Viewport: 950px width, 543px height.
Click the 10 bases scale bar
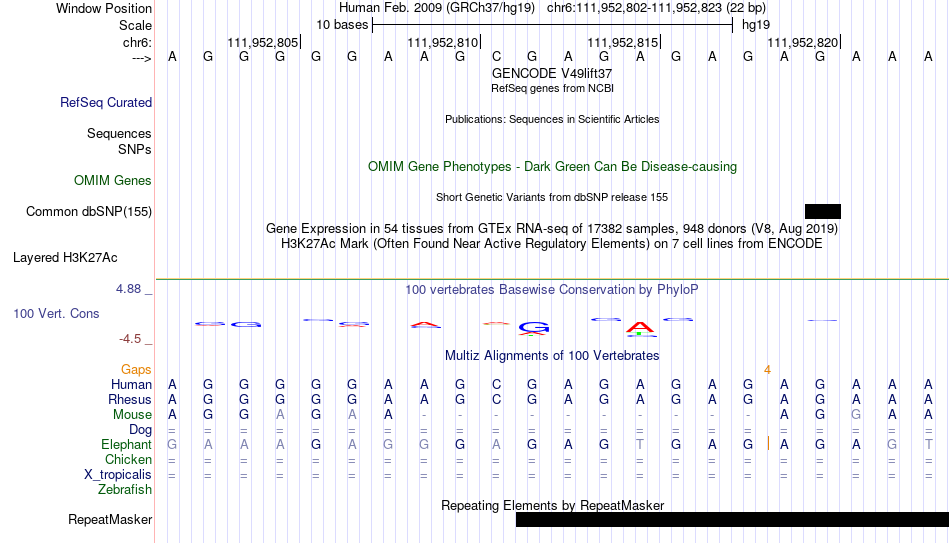(553, 25)
